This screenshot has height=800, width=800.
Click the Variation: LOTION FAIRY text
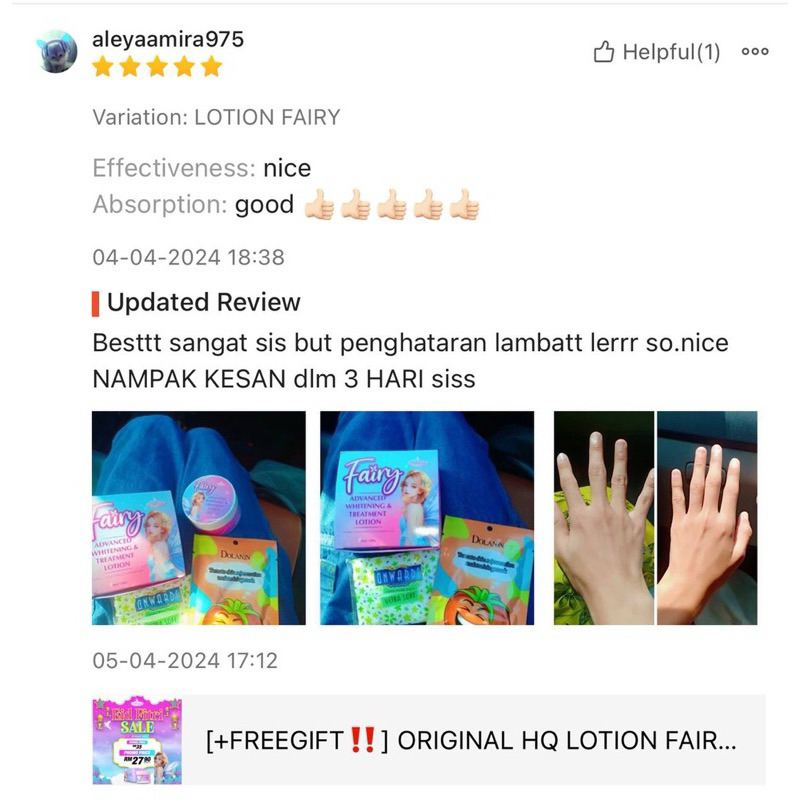pos(216,117)
